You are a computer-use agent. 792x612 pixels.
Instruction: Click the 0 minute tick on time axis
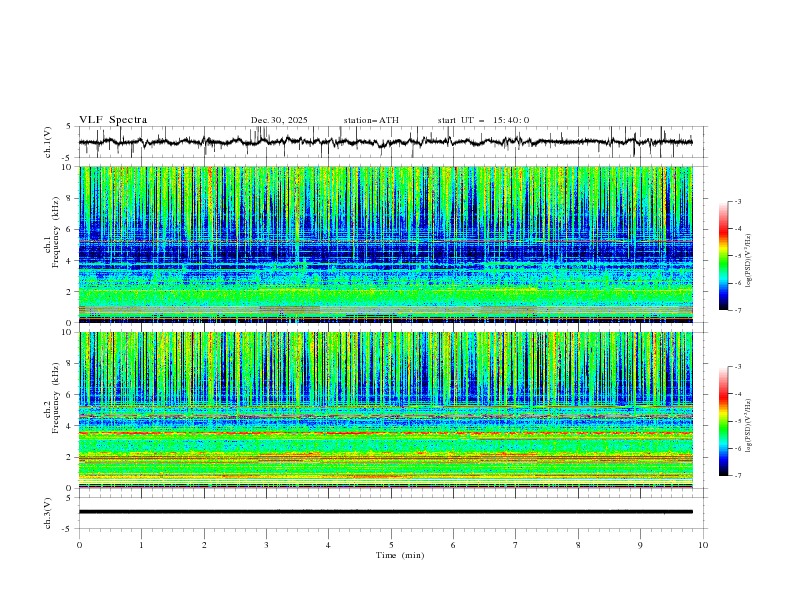pos(79,545)
